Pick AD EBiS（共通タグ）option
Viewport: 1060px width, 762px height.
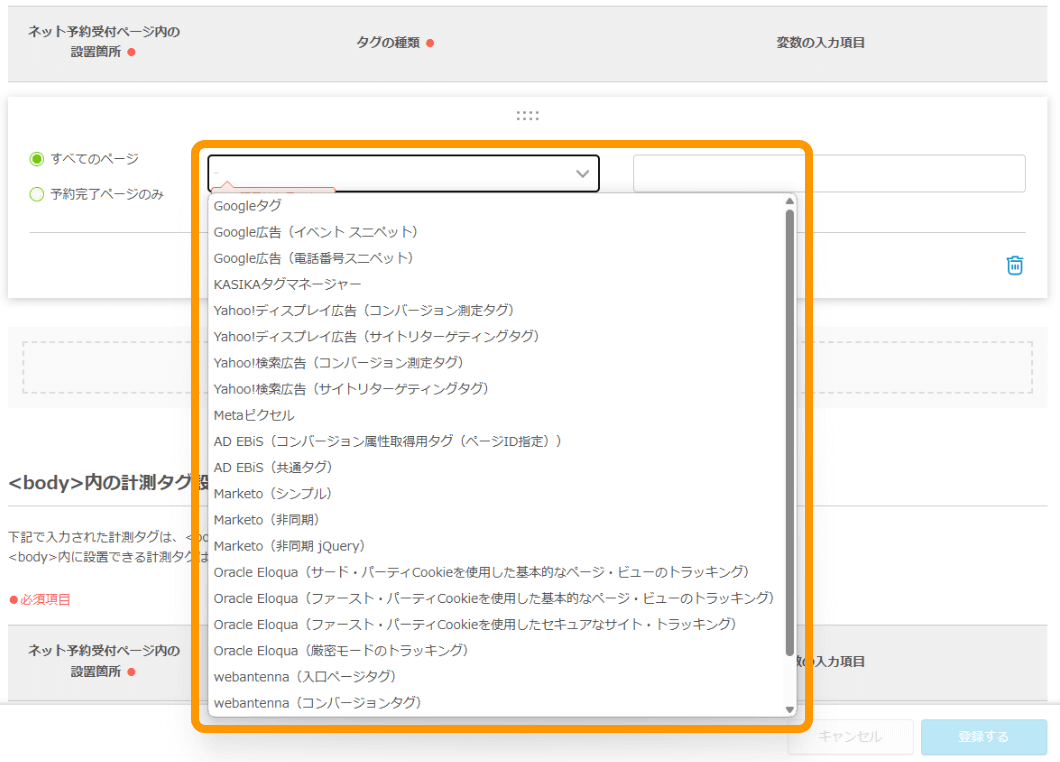tap(498, 467)
